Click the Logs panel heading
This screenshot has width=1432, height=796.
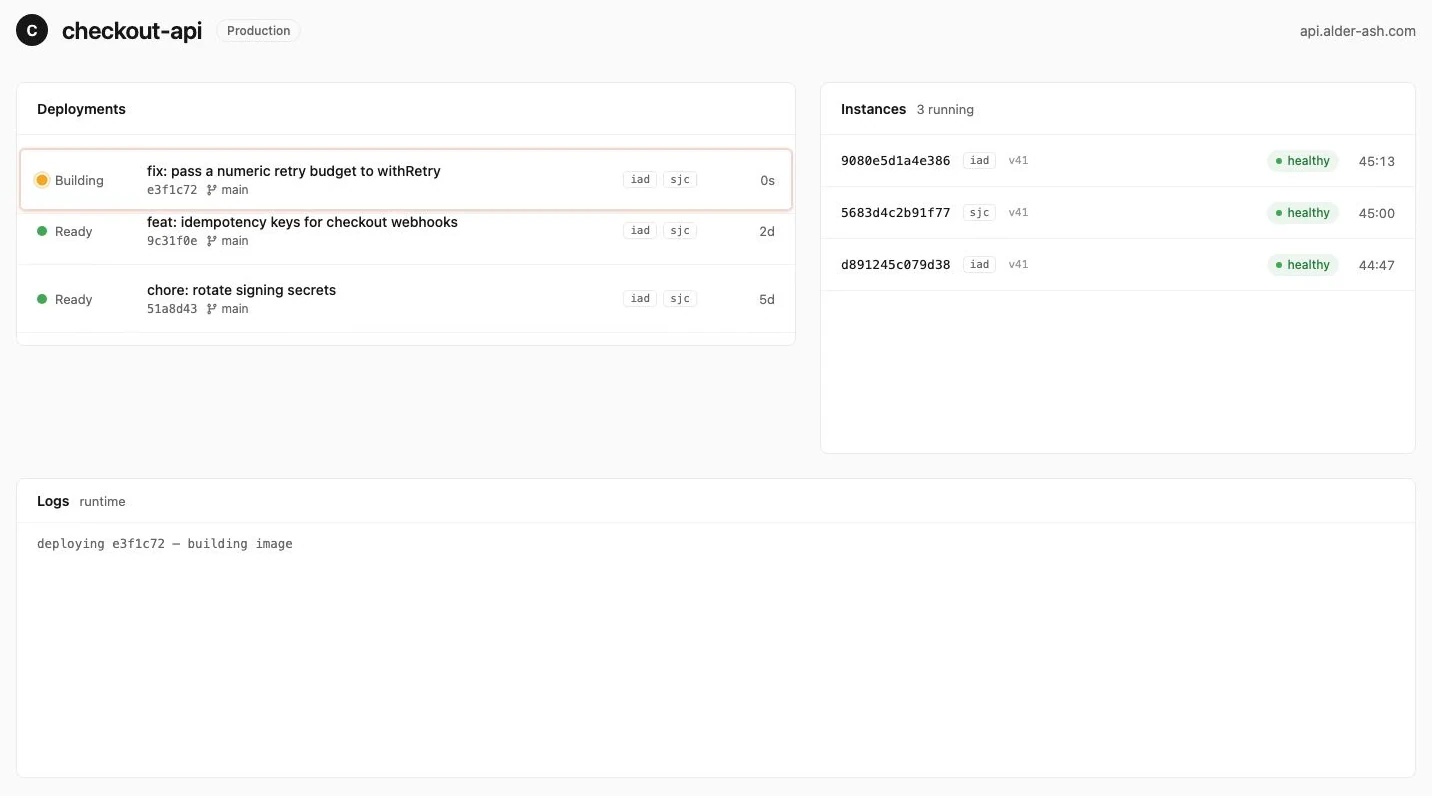[x=53, y=501]
